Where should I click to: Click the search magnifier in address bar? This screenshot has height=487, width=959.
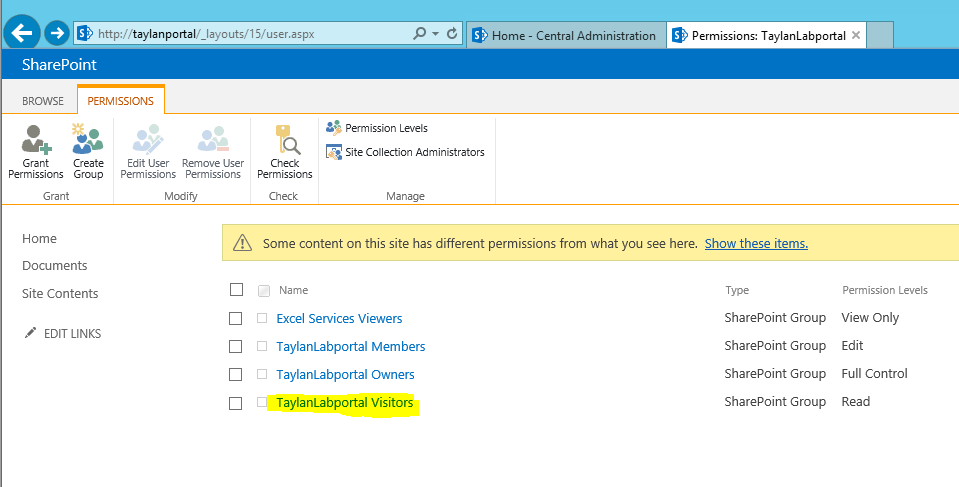point(420,33)
